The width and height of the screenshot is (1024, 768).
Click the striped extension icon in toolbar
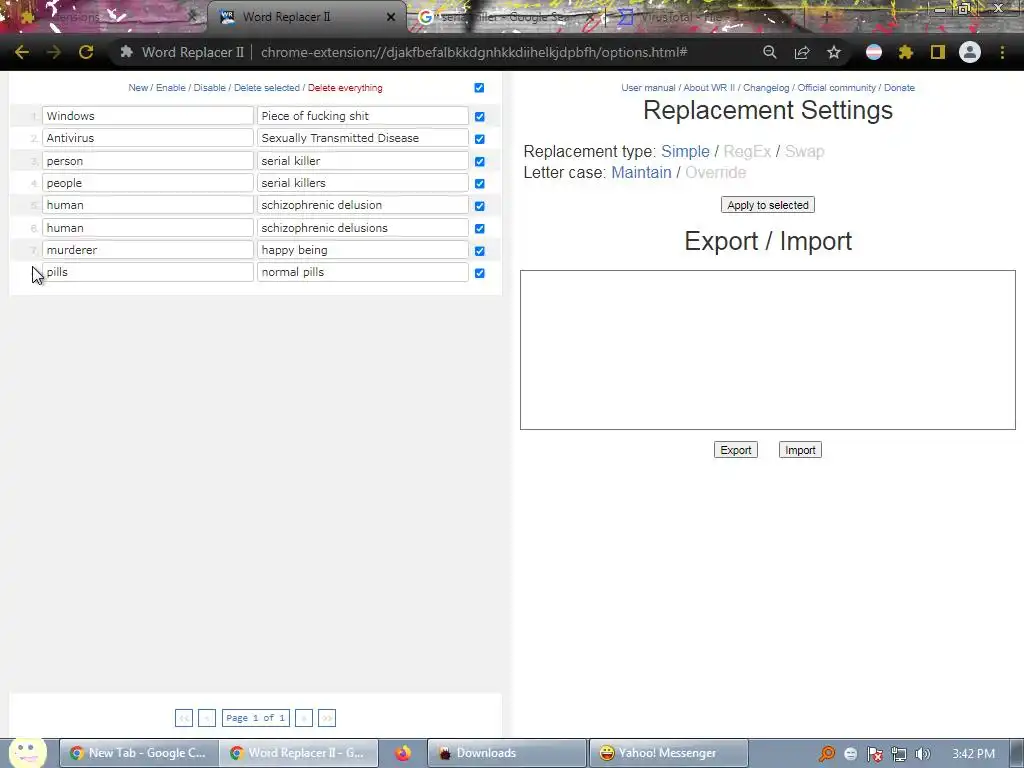click(874, 52)
